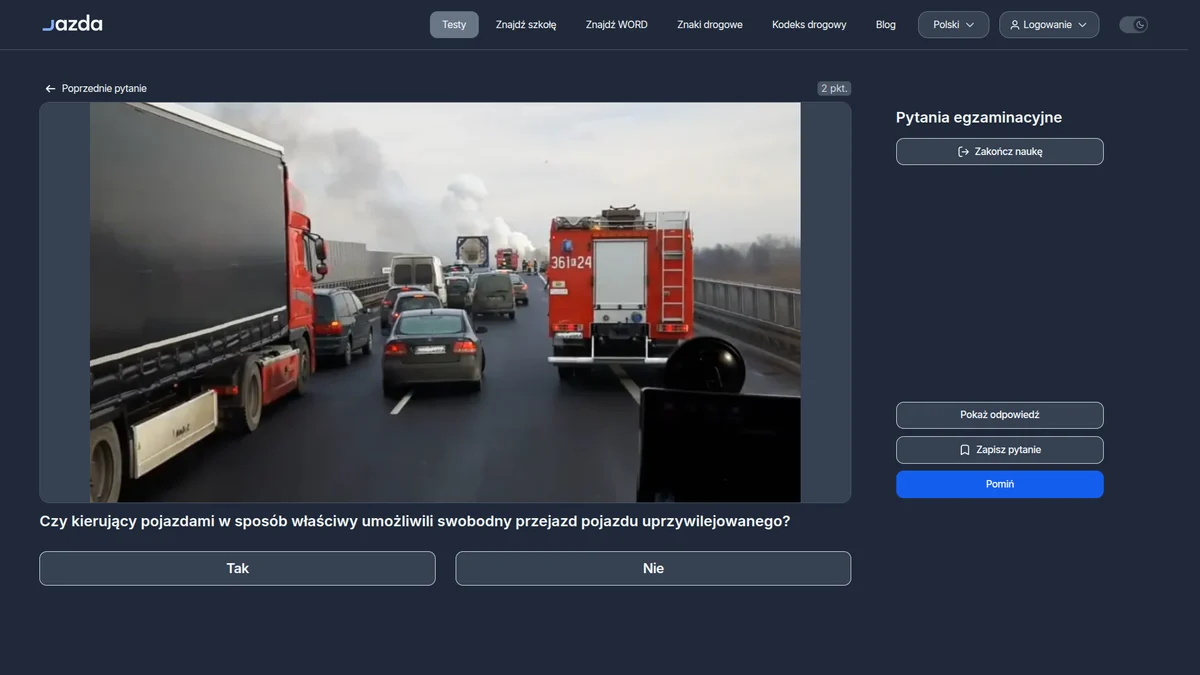
Task: Expand the Logowanie dropdown
Action: 1049,25
